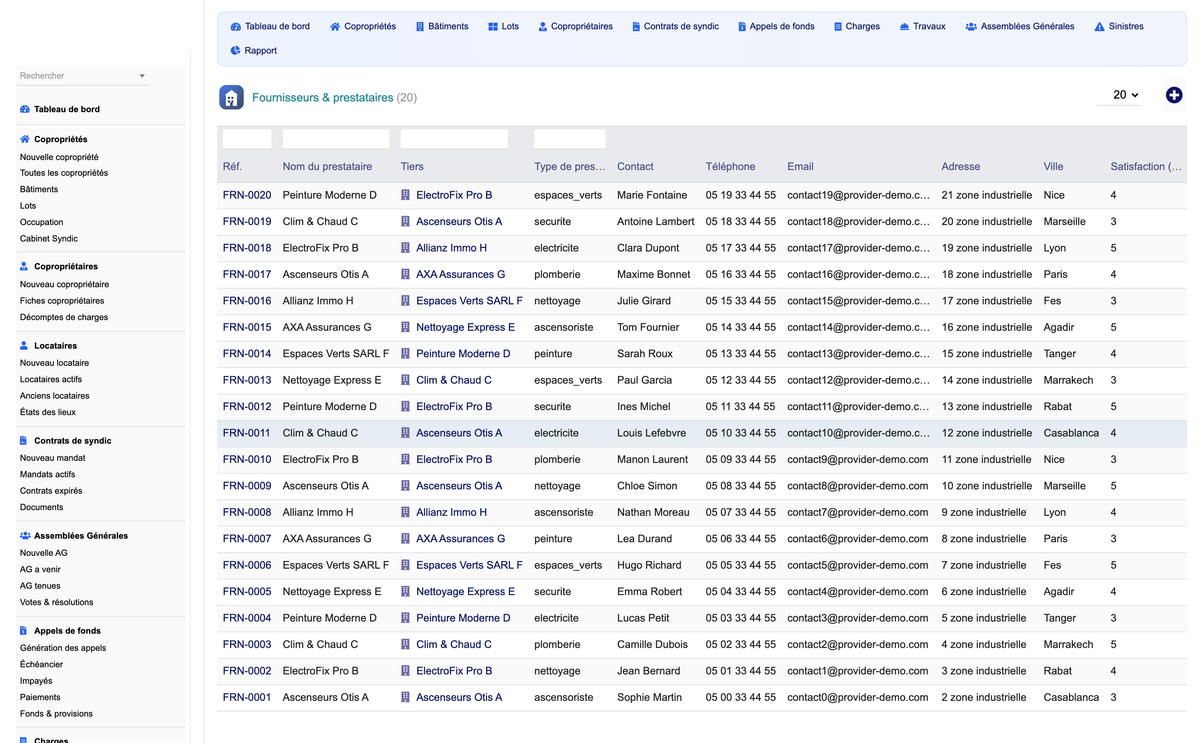Click email contact9@provider-demo.com
The height and width of the screenshot is (743, 1200).
tap(857, 459)
